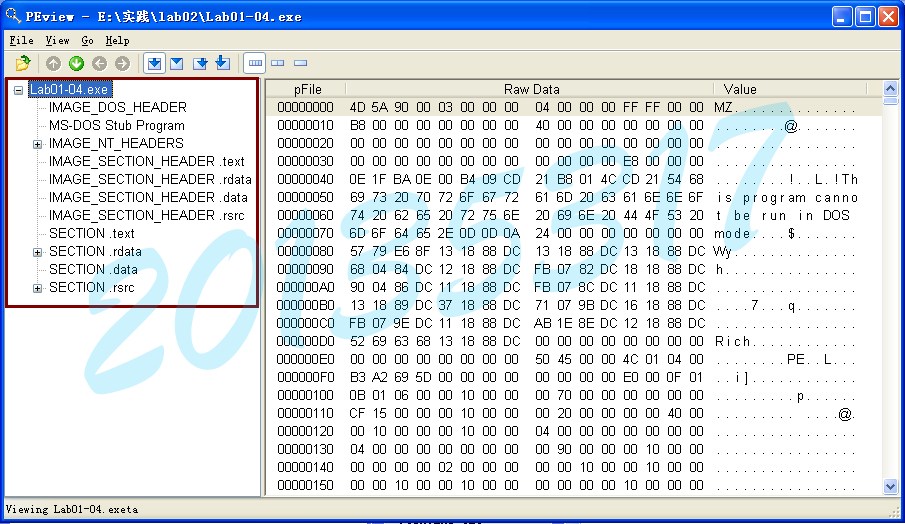Click the Open file folder icon
Image resolution: width=905 pixels, height=524 pixels.
(23, 63)
